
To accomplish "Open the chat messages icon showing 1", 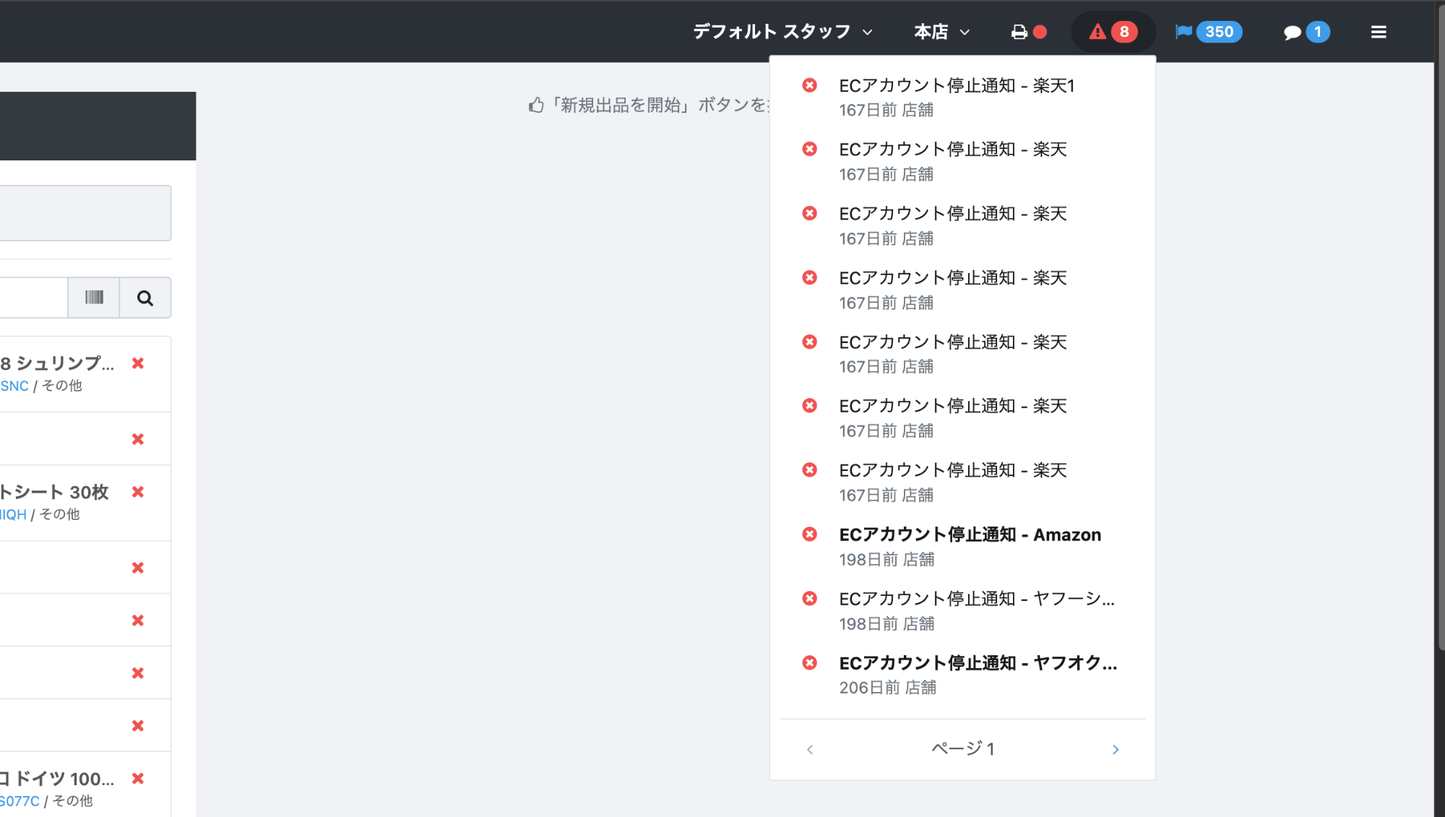I will coord(1305,31).
